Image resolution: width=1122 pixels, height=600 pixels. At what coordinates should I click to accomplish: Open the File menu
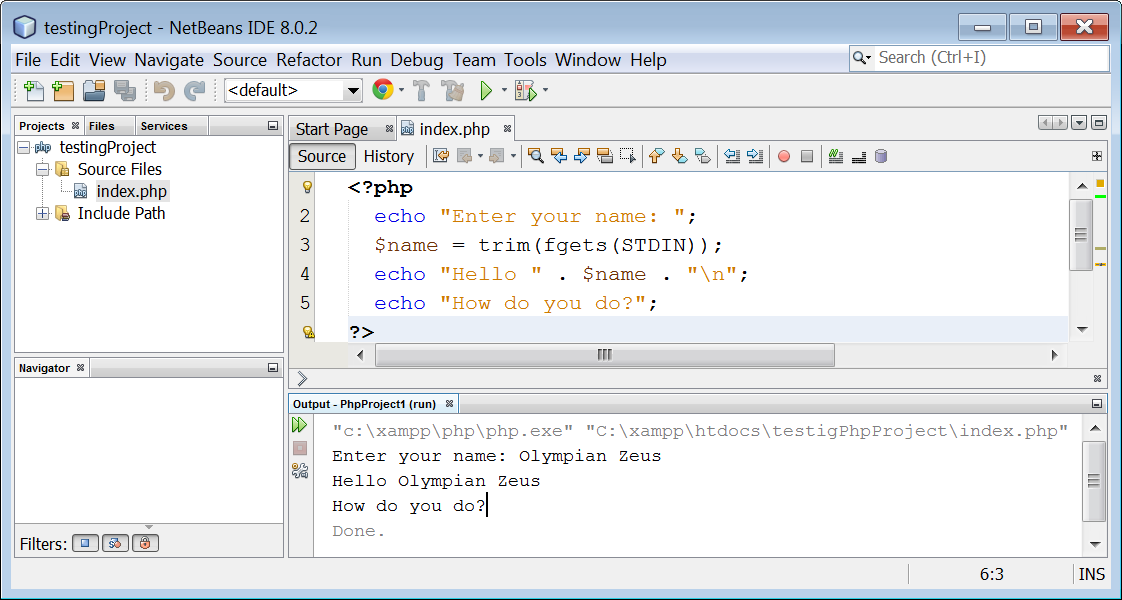tap(28, 60)
